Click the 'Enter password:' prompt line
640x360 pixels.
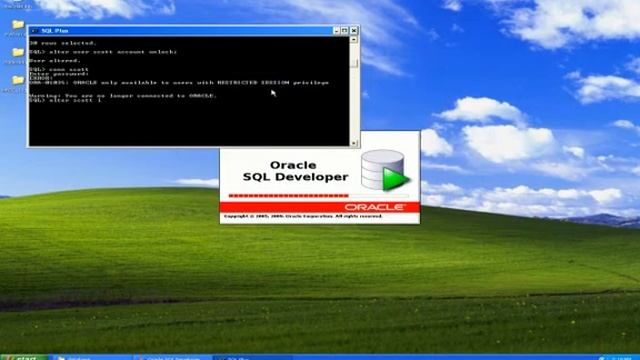click(59, 74)
